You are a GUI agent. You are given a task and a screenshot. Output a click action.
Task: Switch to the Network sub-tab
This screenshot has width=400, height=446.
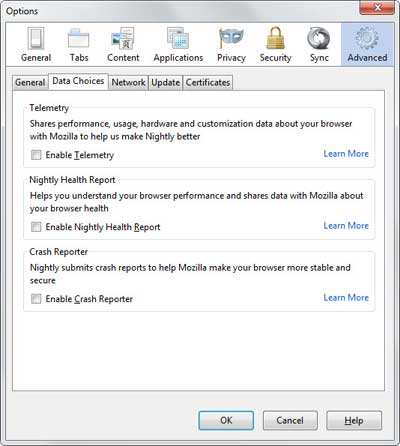128,82
